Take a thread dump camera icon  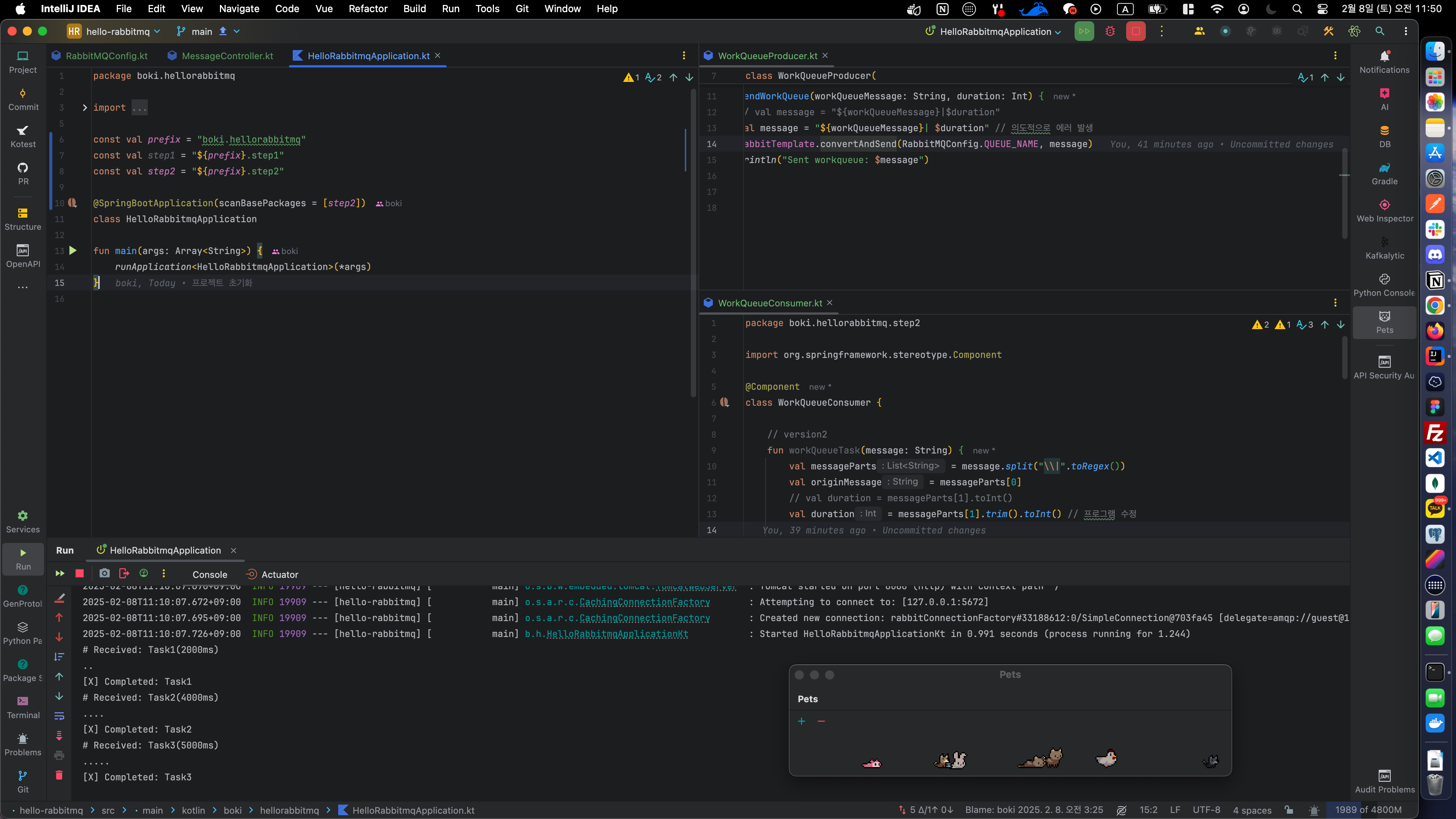point(105,573)
